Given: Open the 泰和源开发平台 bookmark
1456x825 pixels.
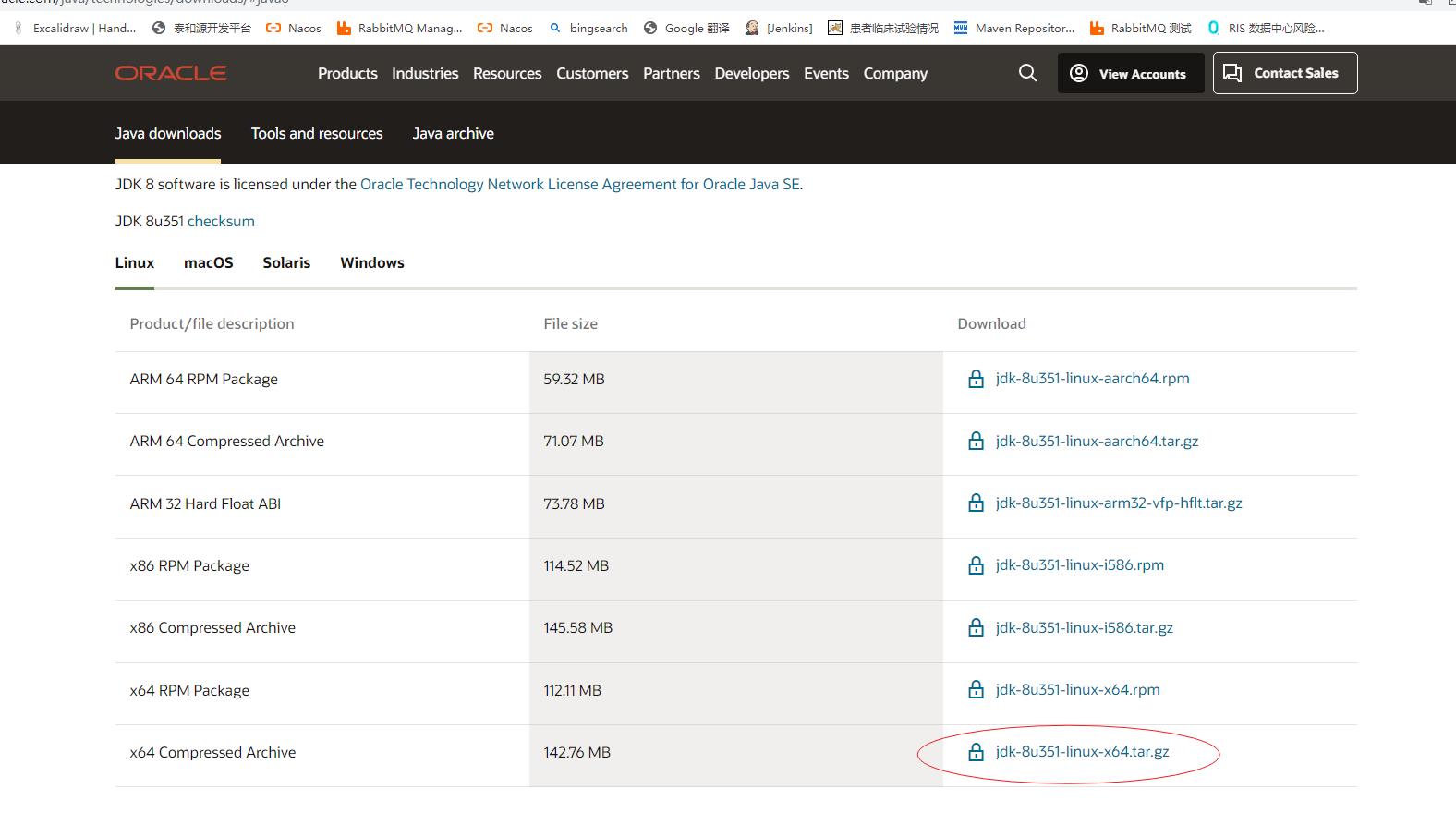Looking at the screenshot, I should (202, 28).
